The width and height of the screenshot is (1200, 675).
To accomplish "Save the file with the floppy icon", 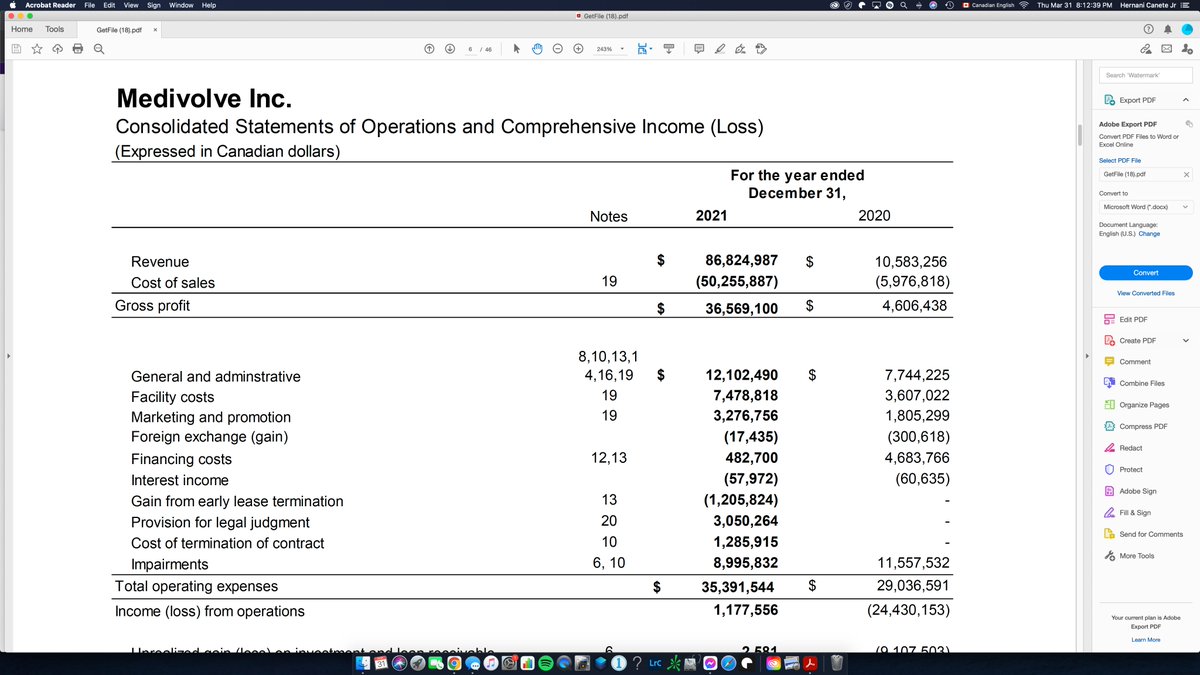I will click(x=17, y=48).
